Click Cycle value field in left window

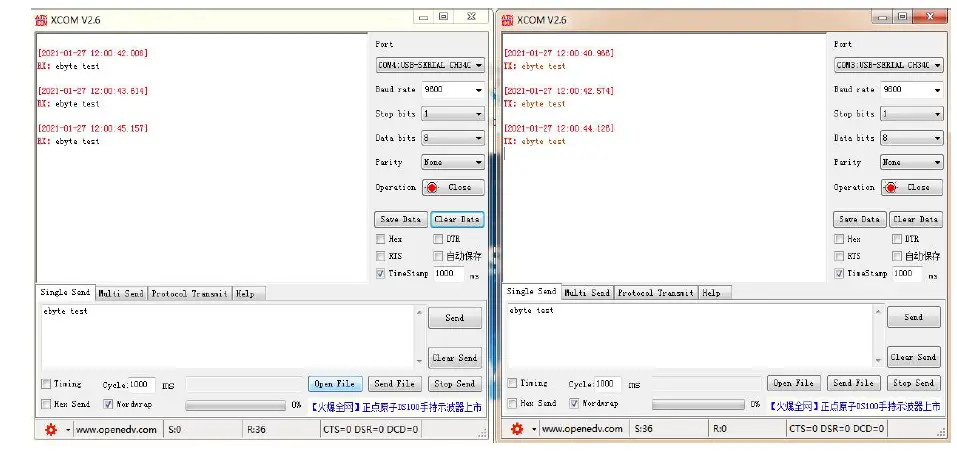142,385
